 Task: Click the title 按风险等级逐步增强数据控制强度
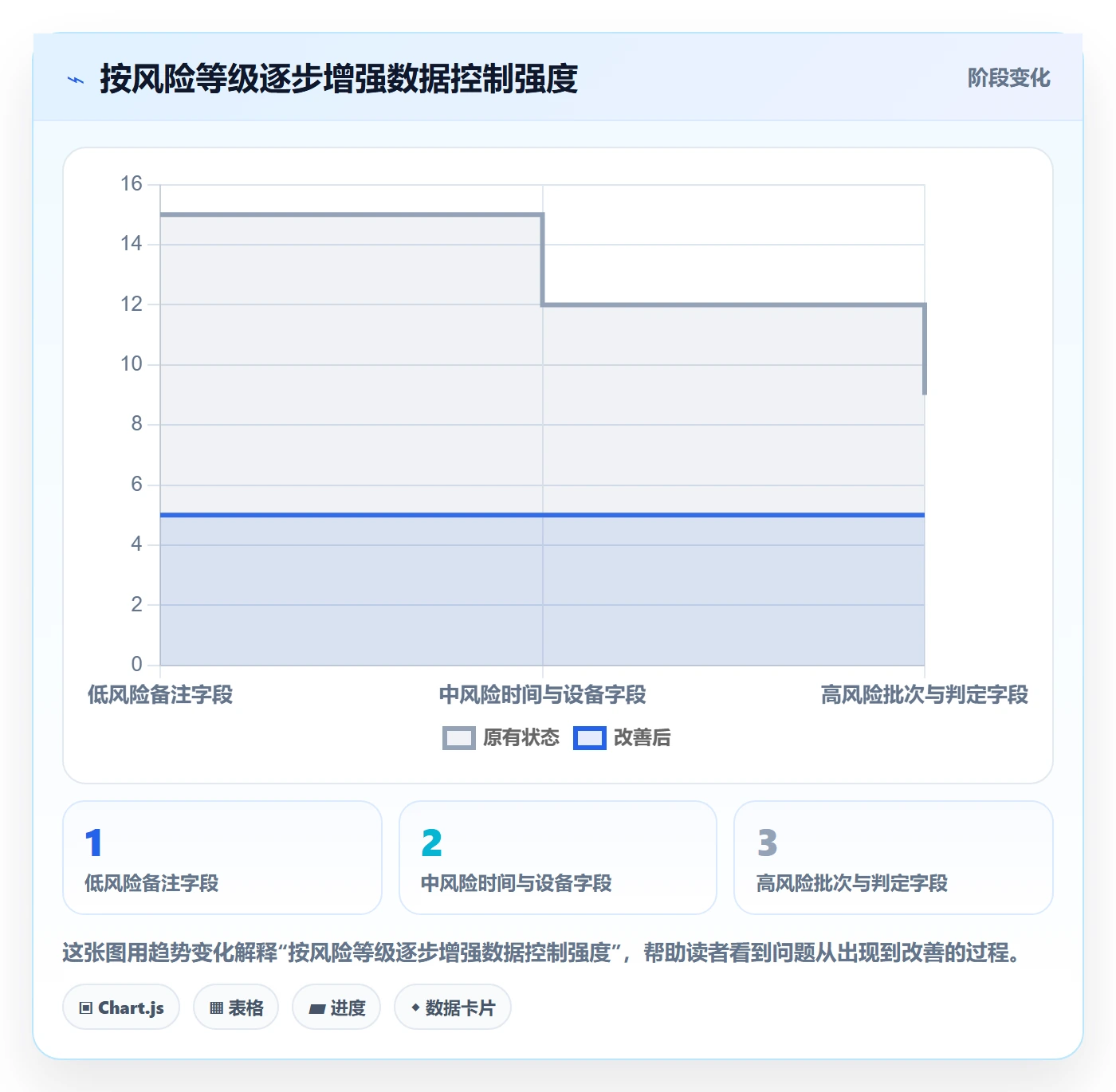(339, 79)
